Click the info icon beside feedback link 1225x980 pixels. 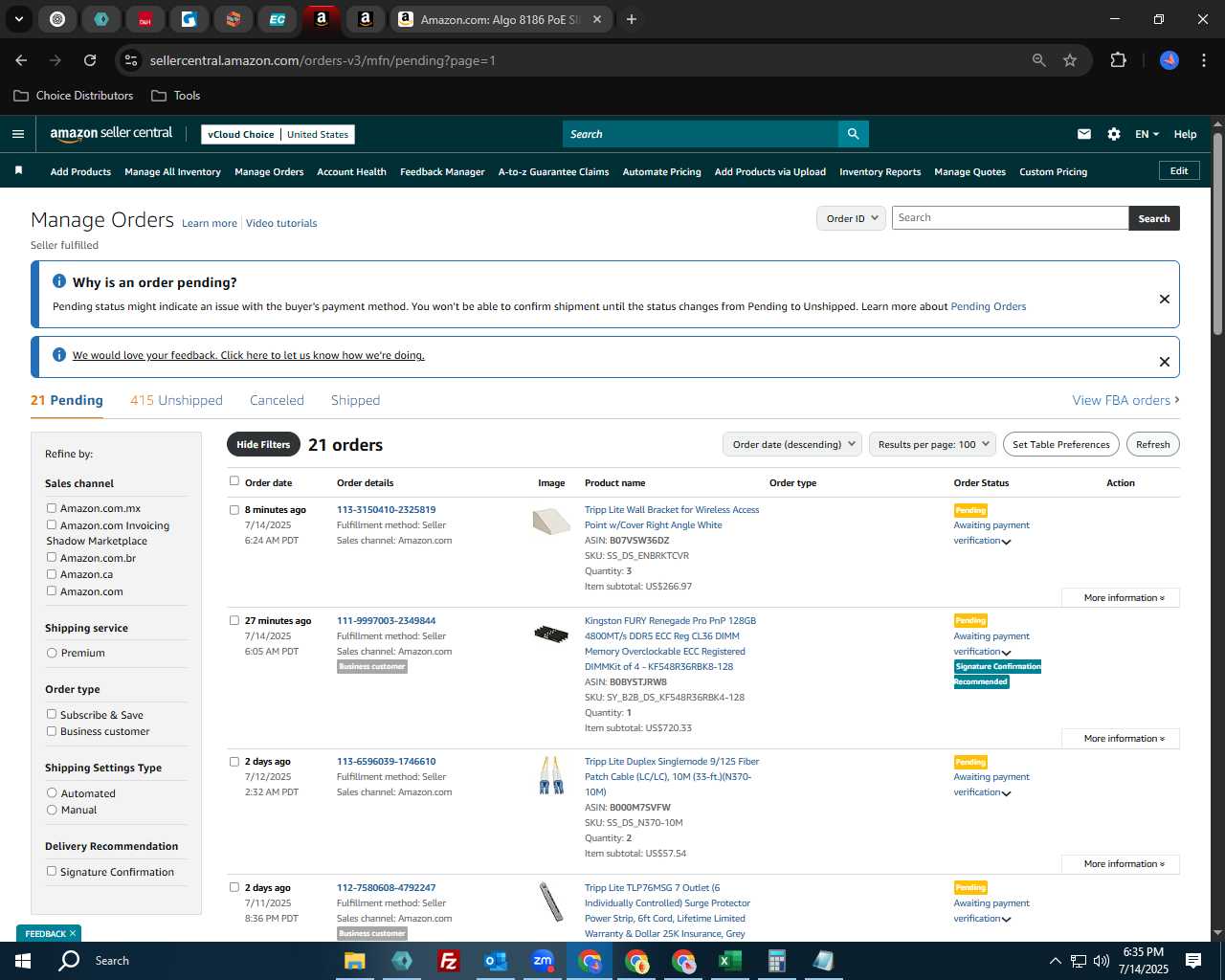point(59,355)
